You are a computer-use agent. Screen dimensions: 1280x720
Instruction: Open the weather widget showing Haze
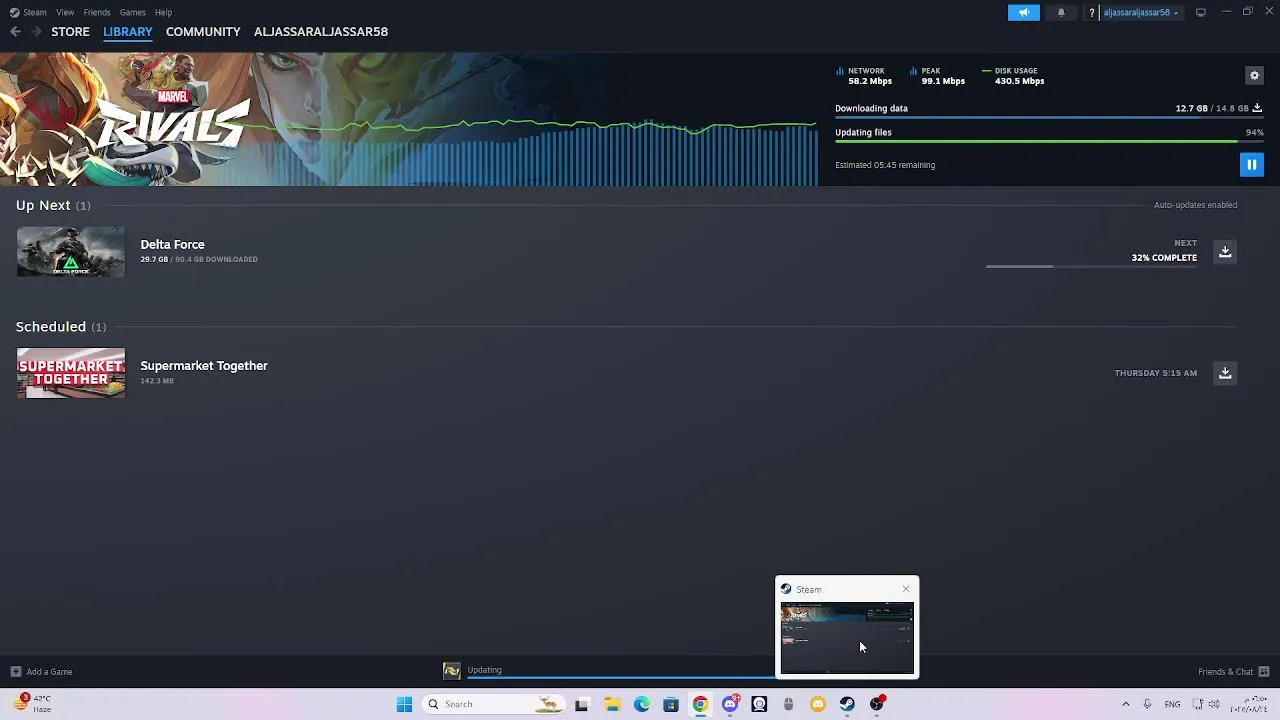32,704
